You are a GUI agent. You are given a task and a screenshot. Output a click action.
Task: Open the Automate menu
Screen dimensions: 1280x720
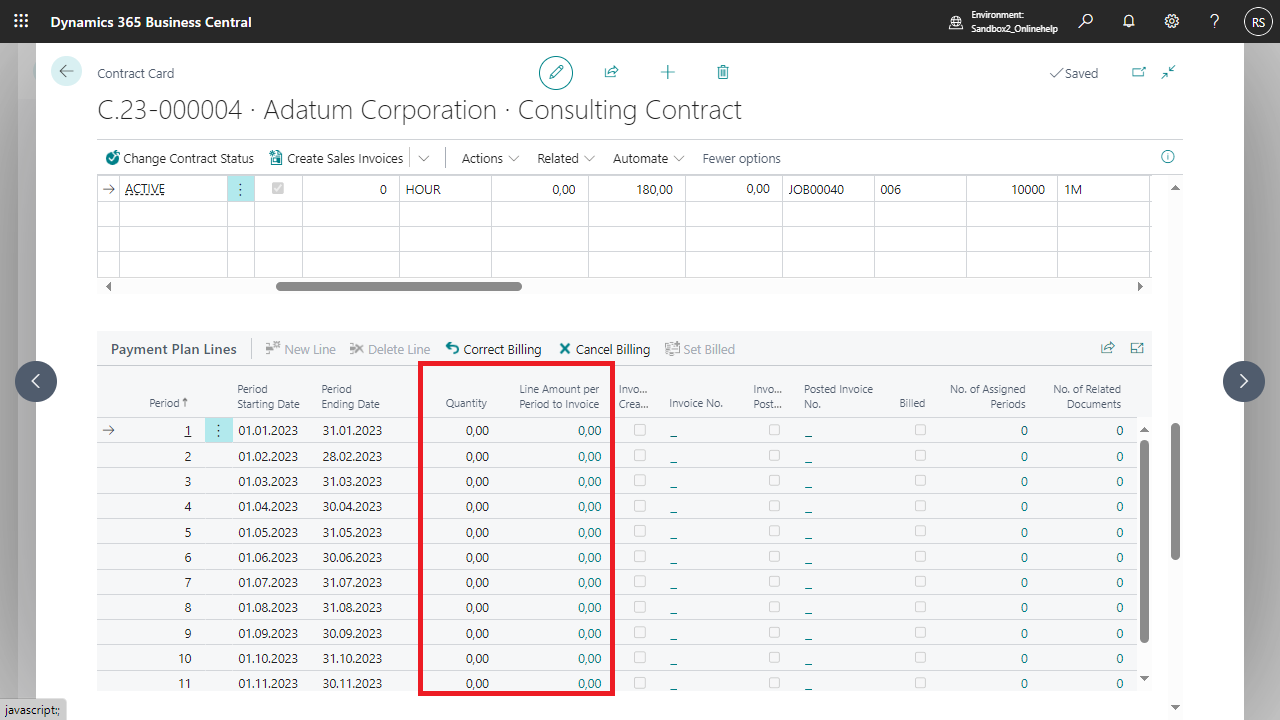tap(648, 158)
